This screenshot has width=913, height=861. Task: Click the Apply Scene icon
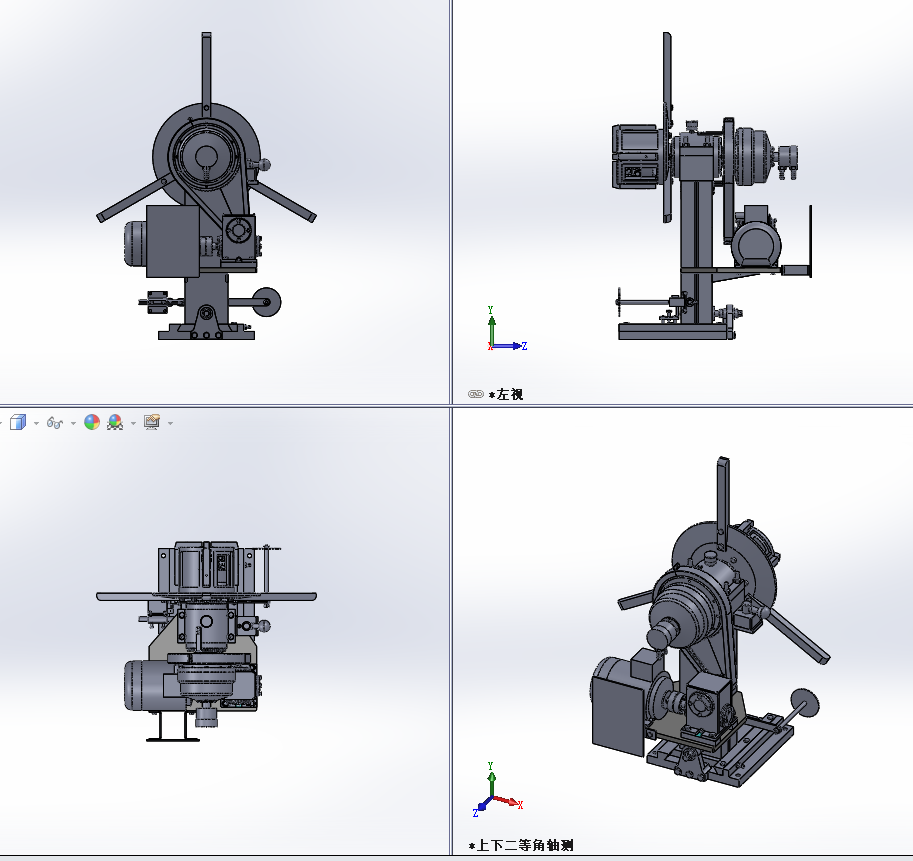(x=115, y=422)
